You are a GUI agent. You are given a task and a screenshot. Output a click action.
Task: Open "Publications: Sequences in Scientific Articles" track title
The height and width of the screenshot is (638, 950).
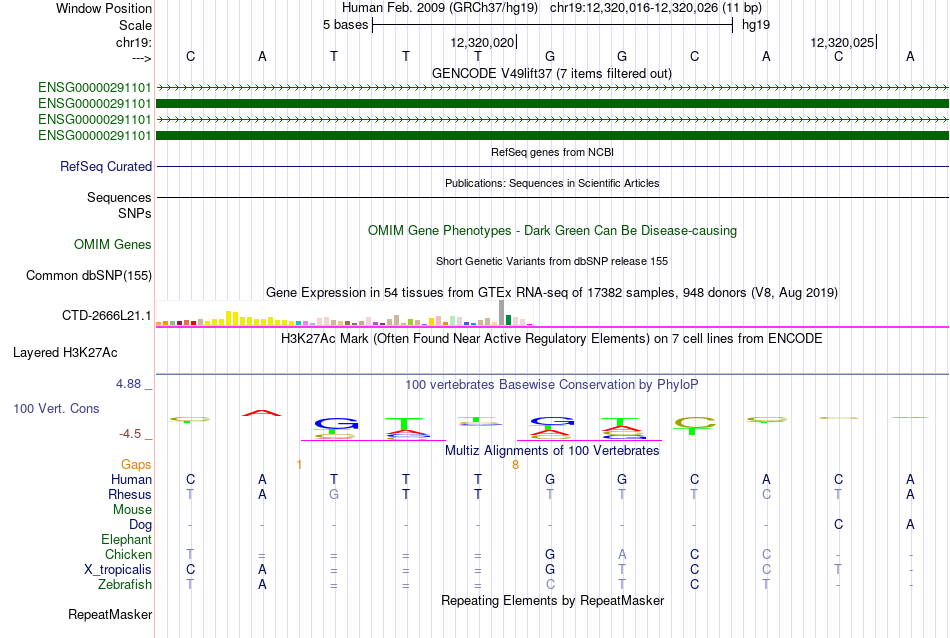click(552, 183)
